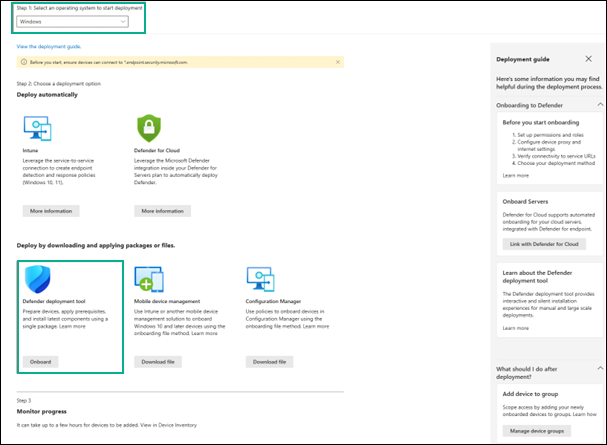
Task: Click the Mobile device management icon
Action: 149,279
